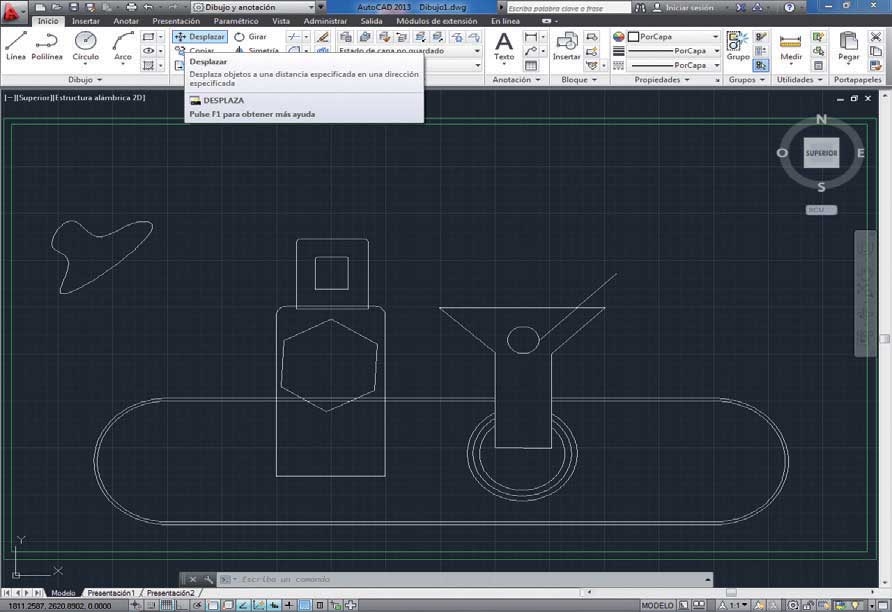The image size is (892, 612).
Task: Open the PorCapa color dropdown
Action: (672, 36)
